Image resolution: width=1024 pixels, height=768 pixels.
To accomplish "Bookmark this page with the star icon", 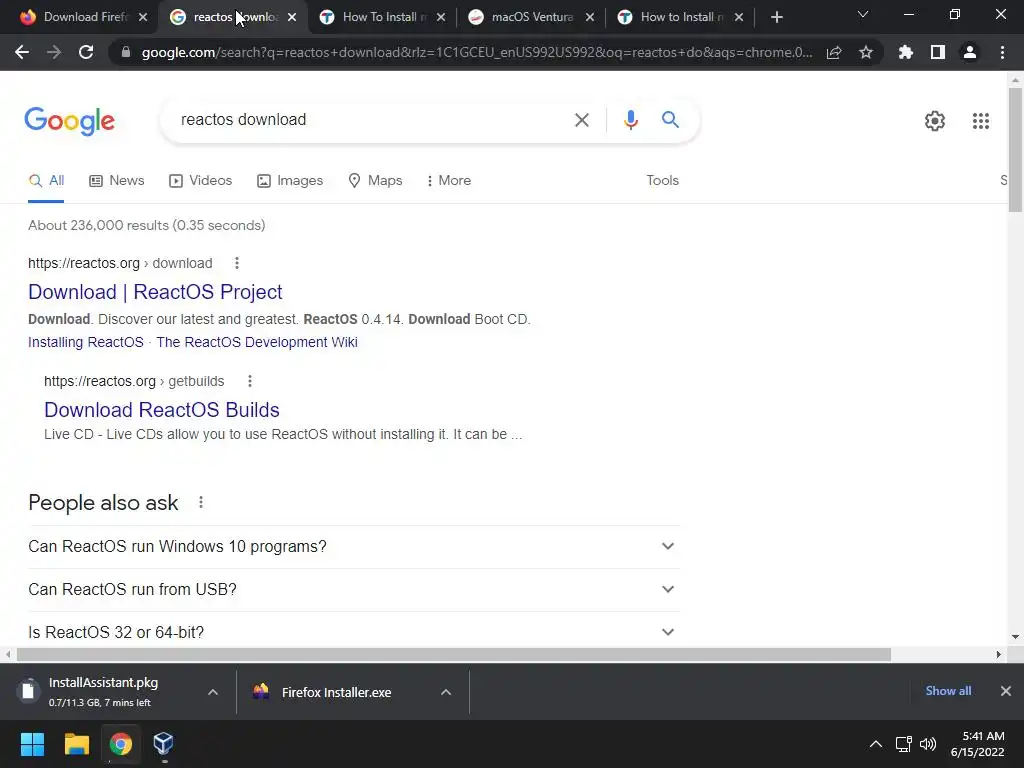I will coord(866,52).
